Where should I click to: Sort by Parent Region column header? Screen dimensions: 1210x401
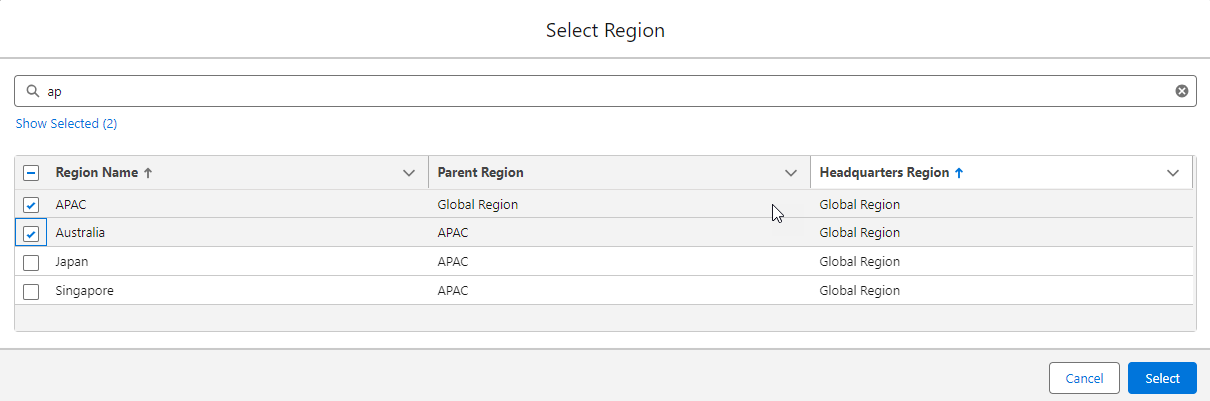coord(481,173)
